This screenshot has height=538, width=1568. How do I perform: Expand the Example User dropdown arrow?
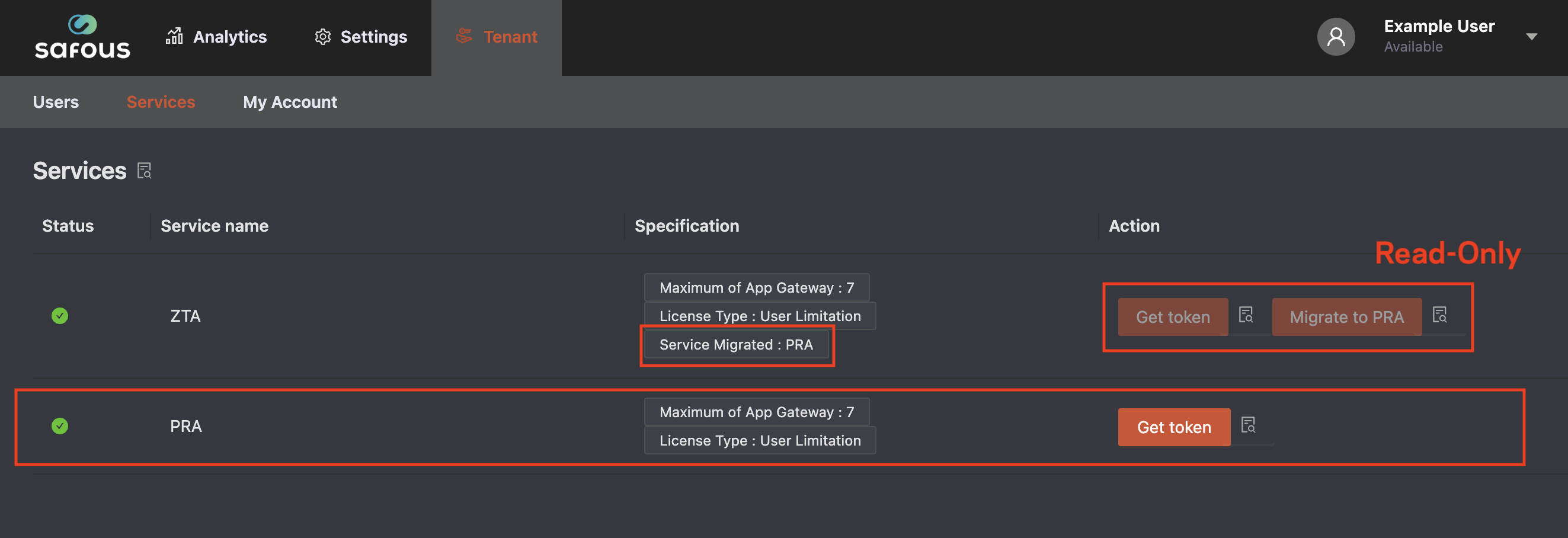[1531, 37]
